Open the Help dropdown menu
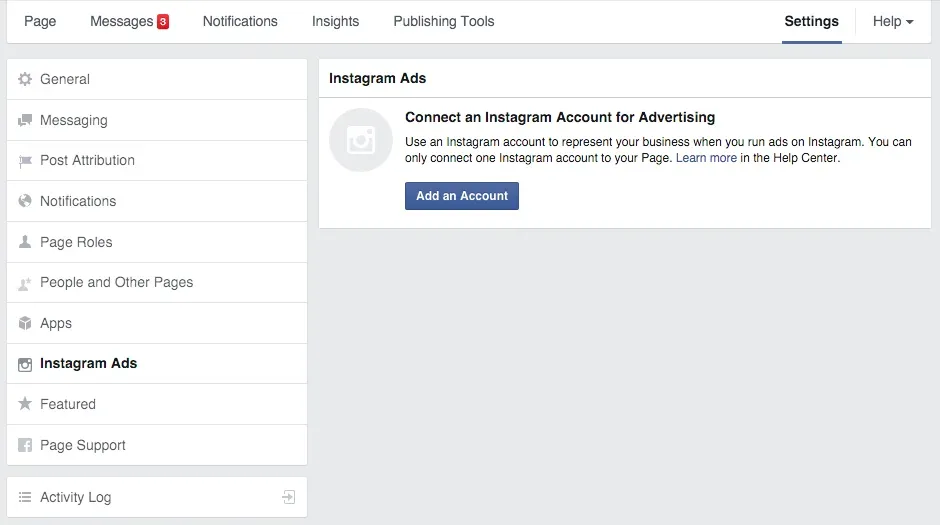Screen dimensions: 940x525 pyautogui.click(x=892, y=21)
